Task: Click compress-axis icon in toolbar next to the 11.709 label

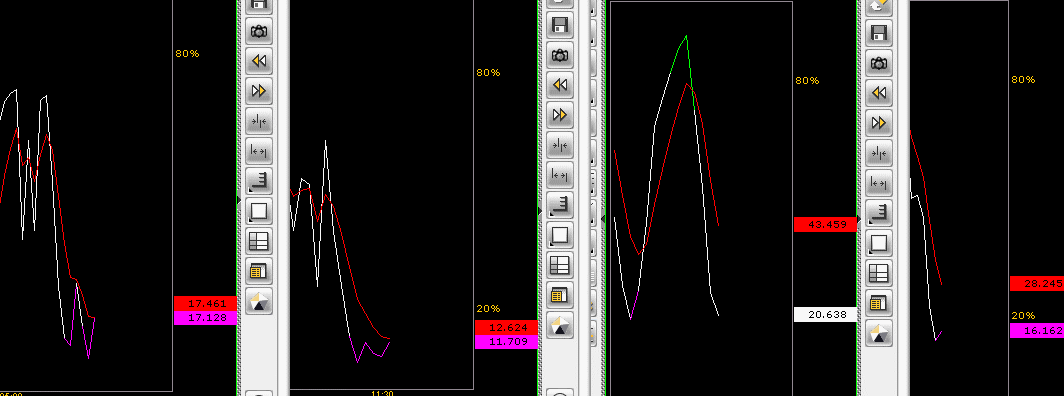Action: point(559,144)
